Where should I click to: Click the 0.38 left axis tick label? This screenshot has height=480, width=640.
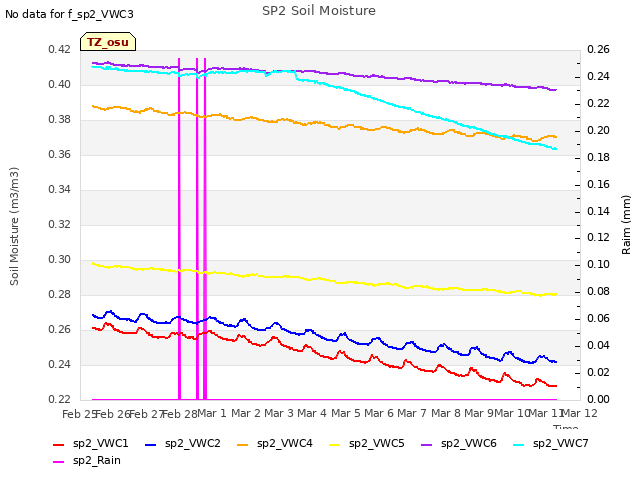click(59, 120)
